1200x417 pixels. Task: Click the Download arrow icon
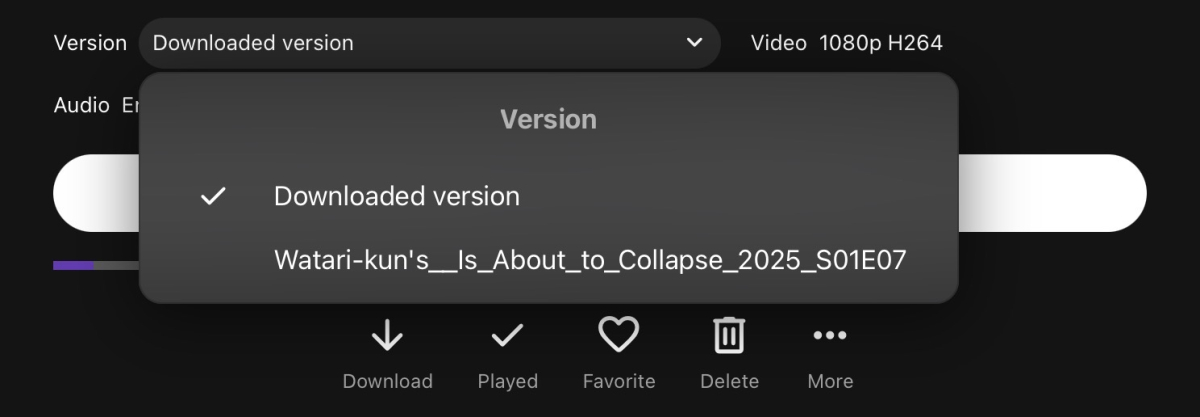pyautogui.click(x=387, y=336)
